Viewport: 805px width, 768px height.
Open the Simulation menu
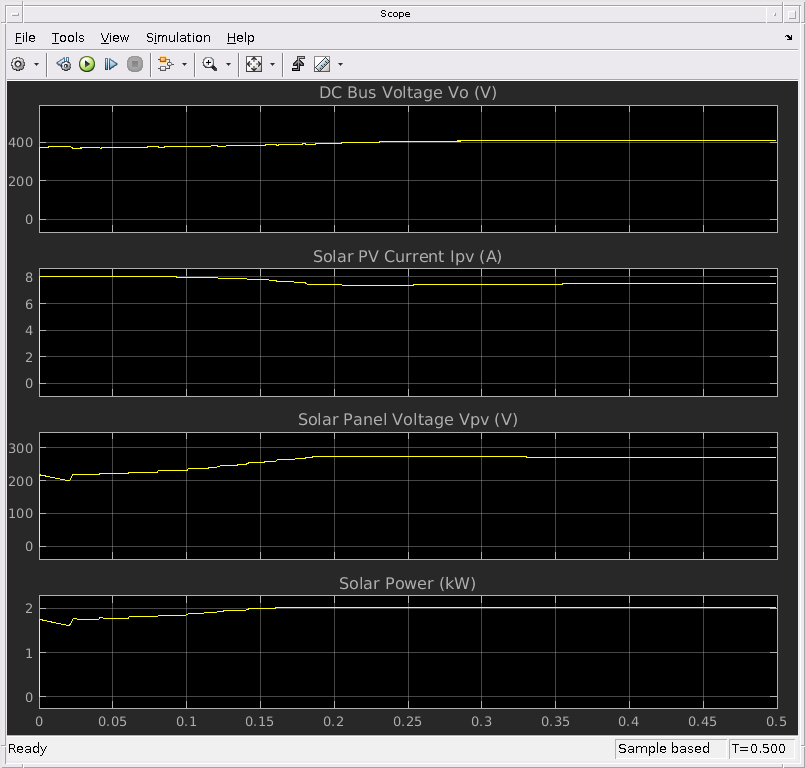(178, 38)
